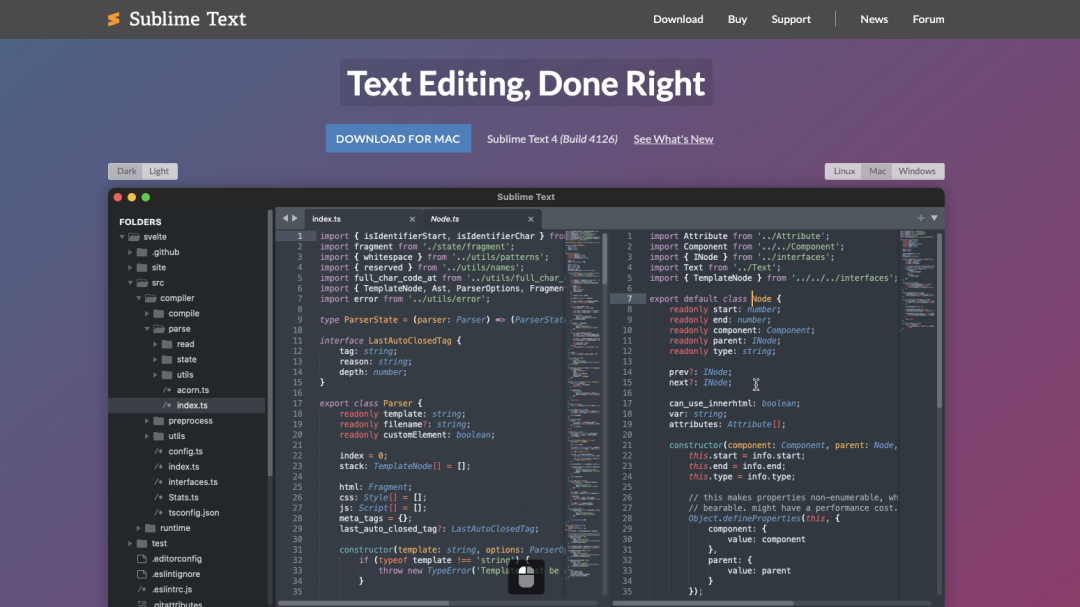Click the back tab-navigation arrow
Image resolution: width=1080 pixels, height=607 pixels.
(x=285, y=218)
